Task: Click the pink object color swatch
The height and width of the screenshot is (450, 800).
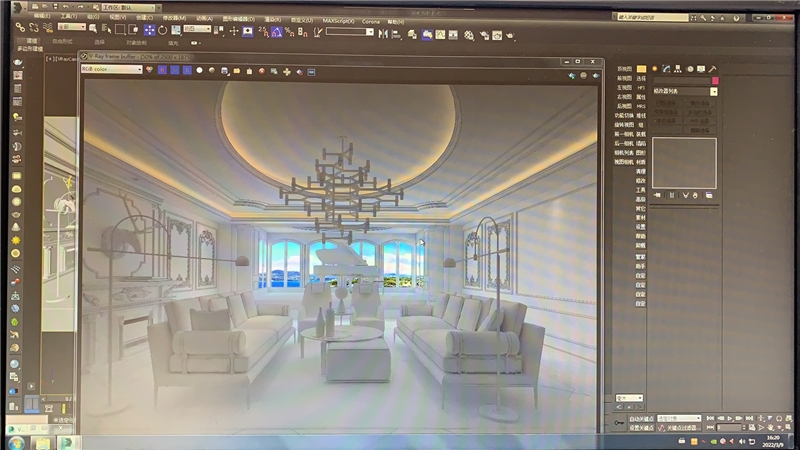Action: (714, 80)
